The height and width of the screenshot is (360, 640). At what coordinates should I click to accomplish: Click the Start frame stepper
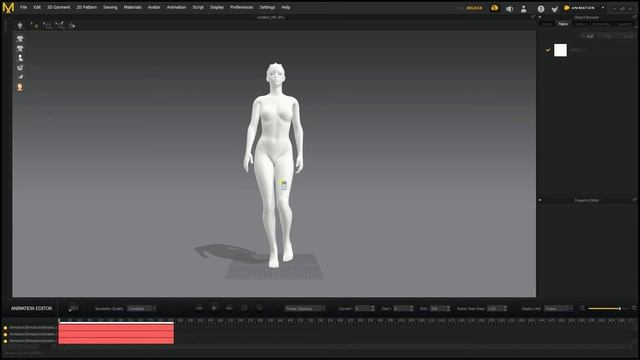pyautogui.click(x=411, y=309)
